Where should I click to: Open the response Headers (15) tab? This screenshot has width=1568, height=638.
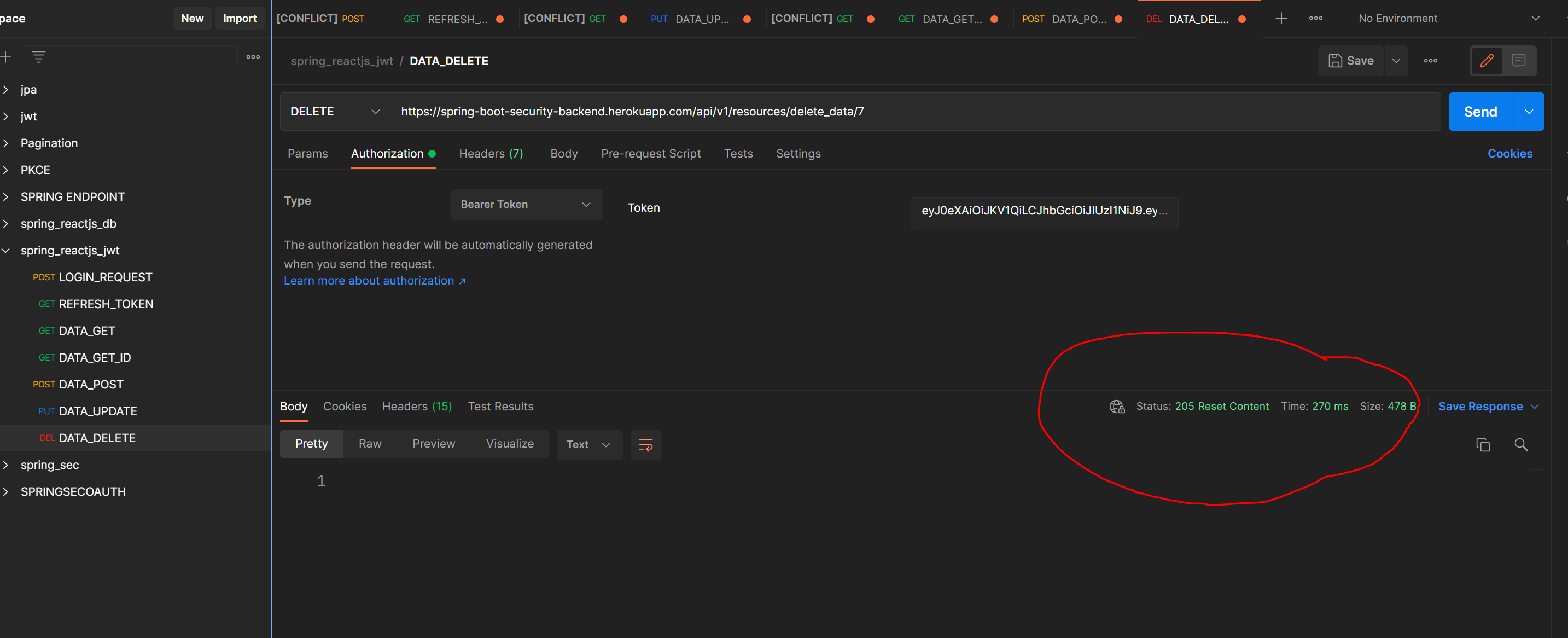[x=417, y=407]
